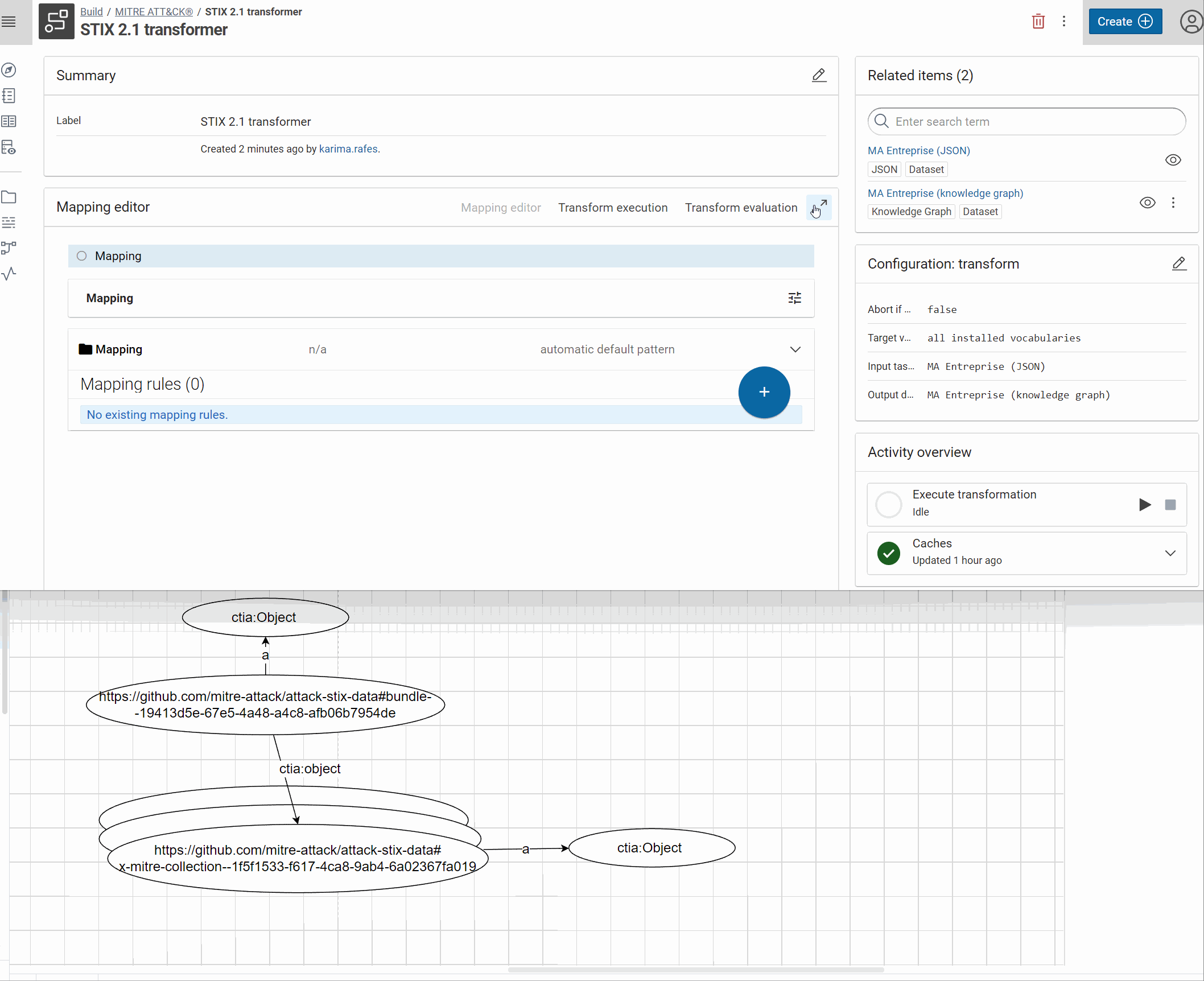This screenshot has height=981, width=1204.
Task: Click the red trash delete icon
Action: [1038, 22]
